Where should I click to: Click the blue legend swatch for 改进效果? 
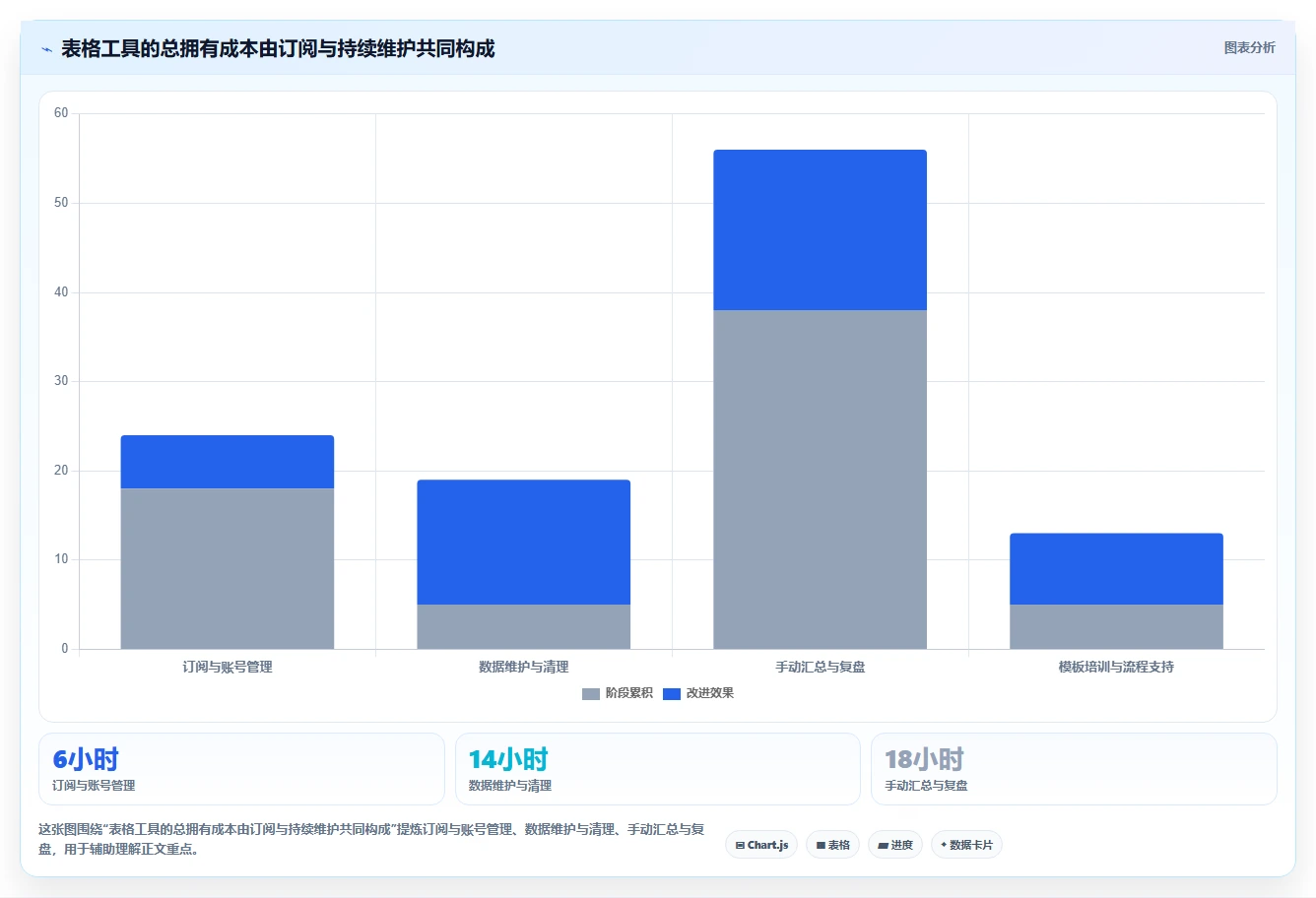pyautogui.click(x=672, y=694)
